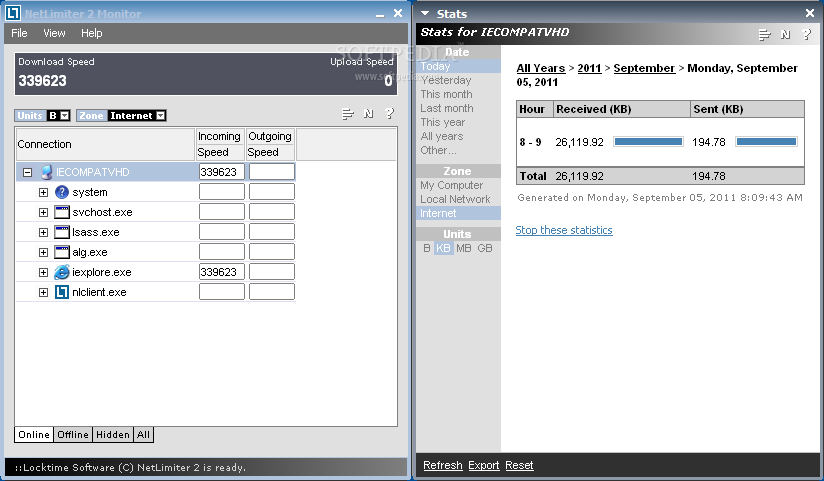Expand the svchost.exe tree node
This screenshot has height=481, width=824.
tap(44, 212)
